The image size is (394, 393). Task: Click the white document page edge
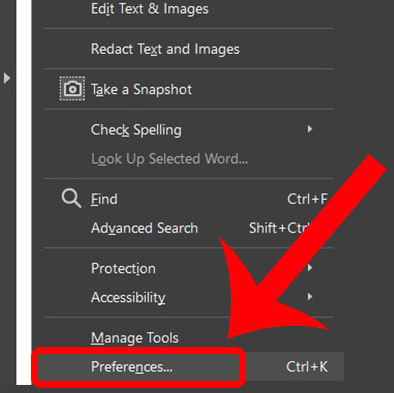pos(24,192)
